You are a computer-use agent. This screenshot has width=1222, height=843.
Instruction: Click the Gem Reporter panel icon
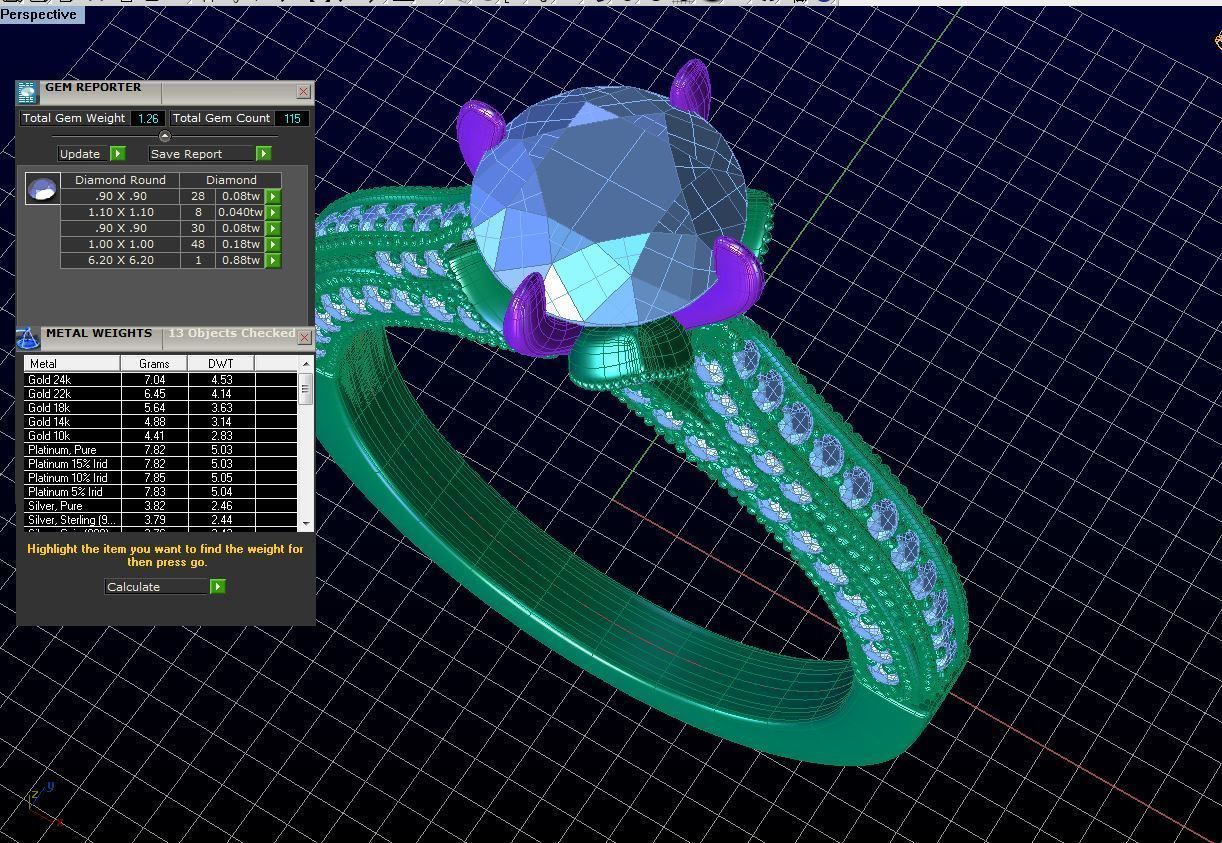pos(27,93)
